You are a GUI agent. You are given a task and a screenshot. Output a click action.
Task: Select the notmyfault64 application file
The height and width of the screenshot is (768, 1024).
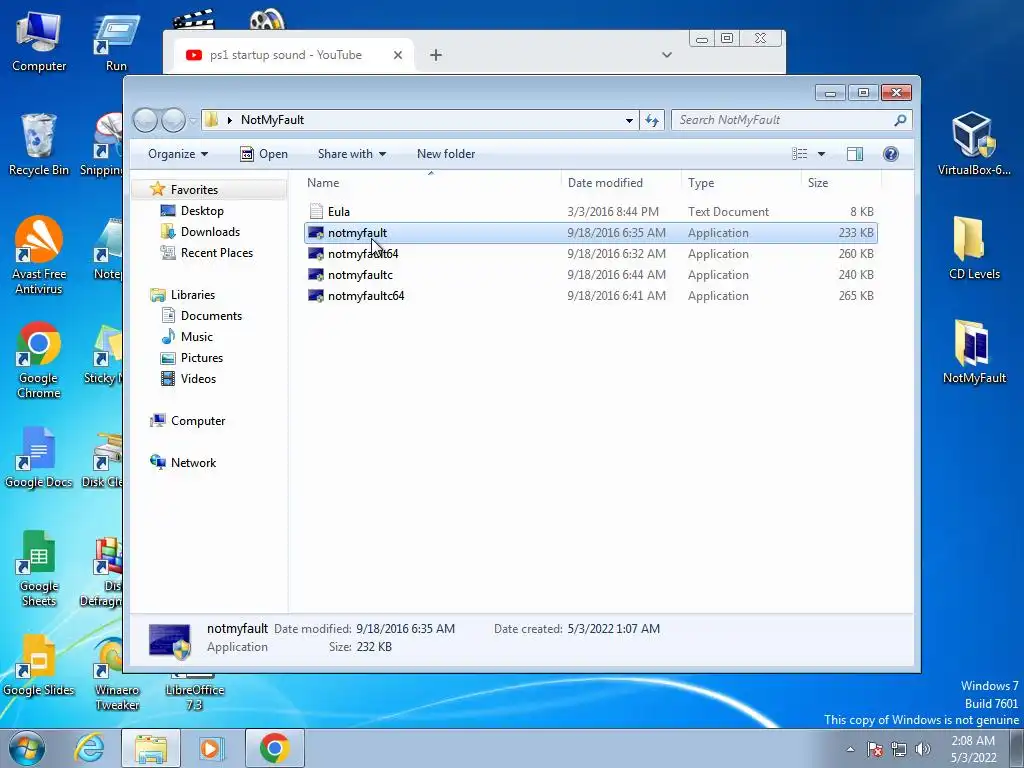(x=590, y=253)
